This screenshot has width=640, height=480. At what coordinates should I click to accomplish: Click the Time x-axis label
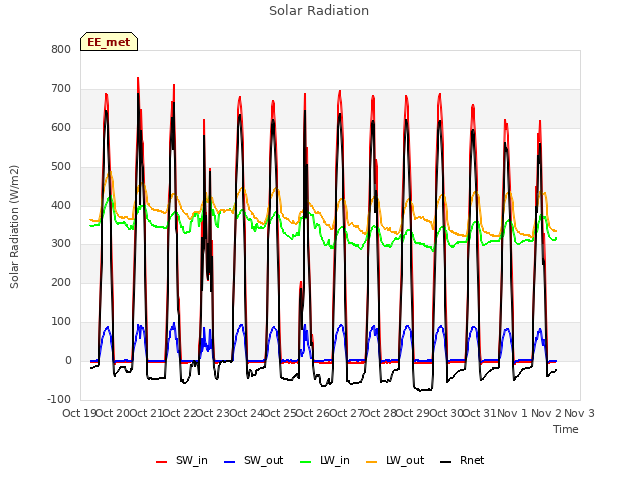(x=566, y=429)
